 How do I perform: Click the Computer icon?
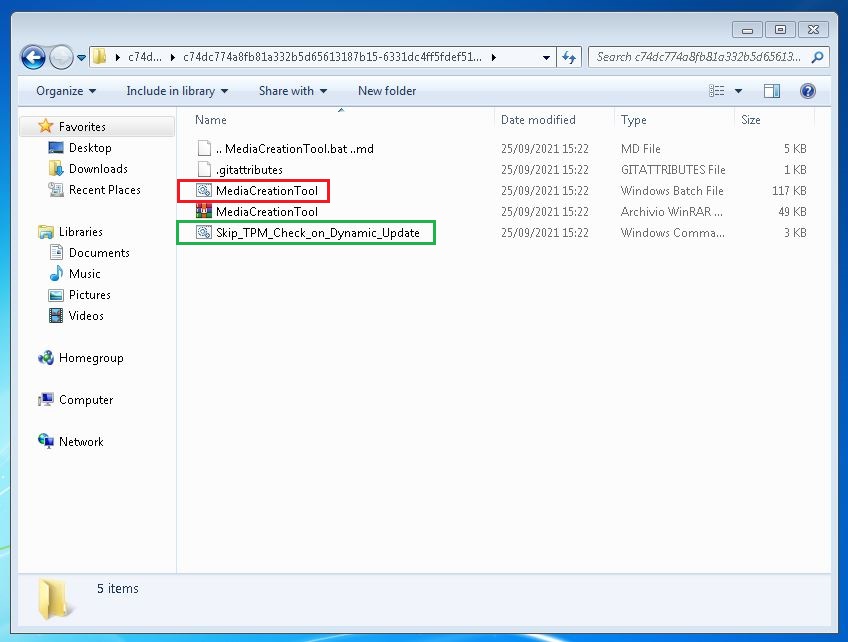point(46,399)
